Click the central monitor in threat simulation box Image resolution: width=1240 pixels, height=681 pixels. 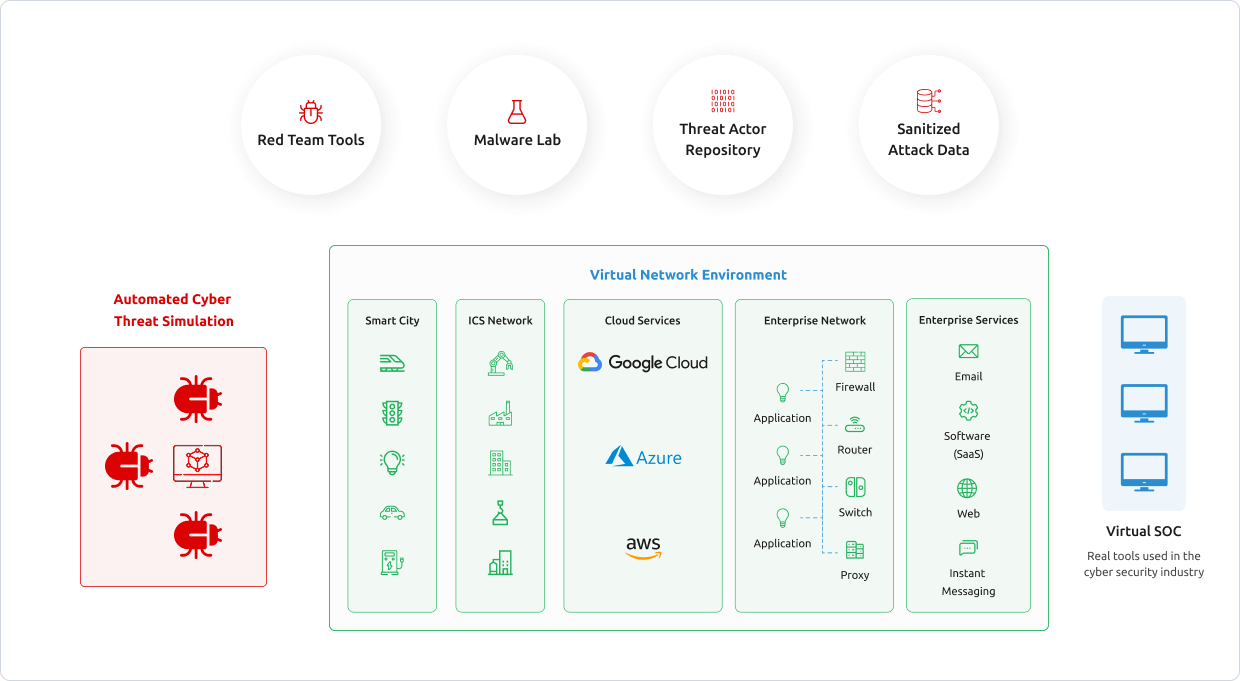tap(198, 465)
